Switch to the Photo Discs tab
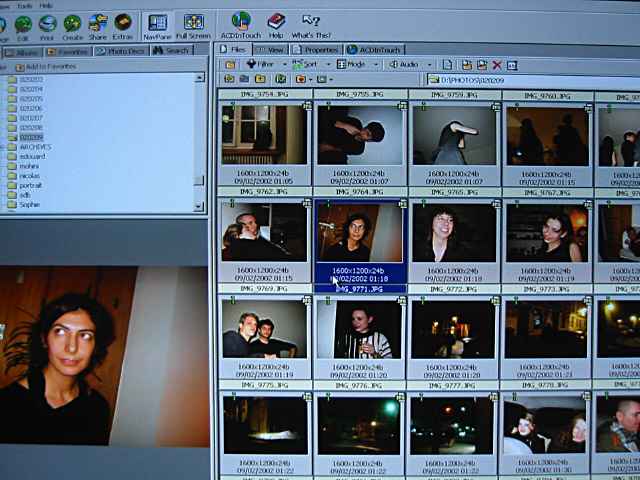The width and height of the screenshot is (640, 480). click(x=120, y=51)
